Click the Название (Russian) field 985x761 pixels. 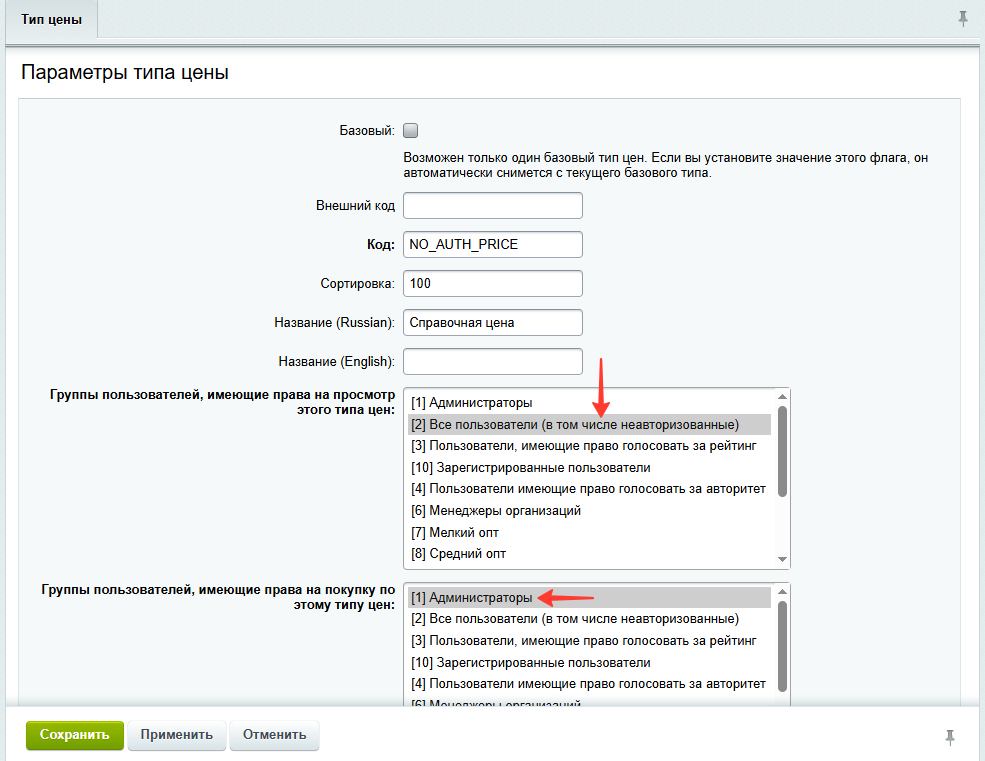tap(492, 322)
